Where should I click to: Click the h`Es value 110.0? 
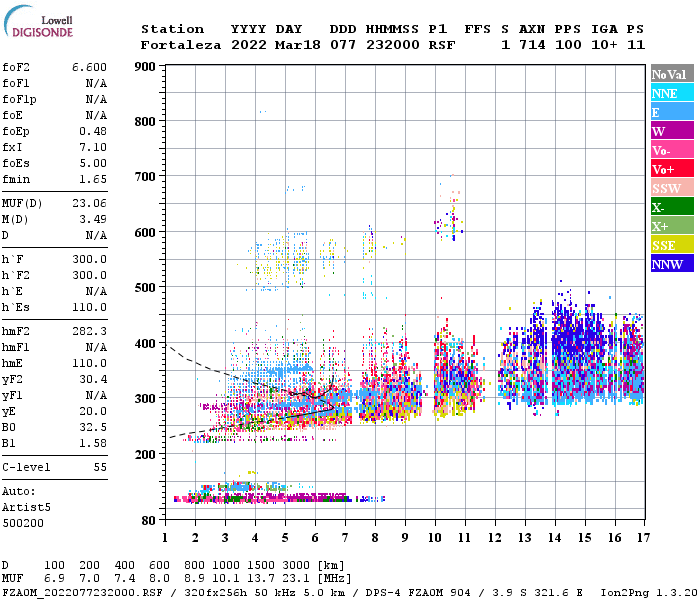click(x=89, y=308)
